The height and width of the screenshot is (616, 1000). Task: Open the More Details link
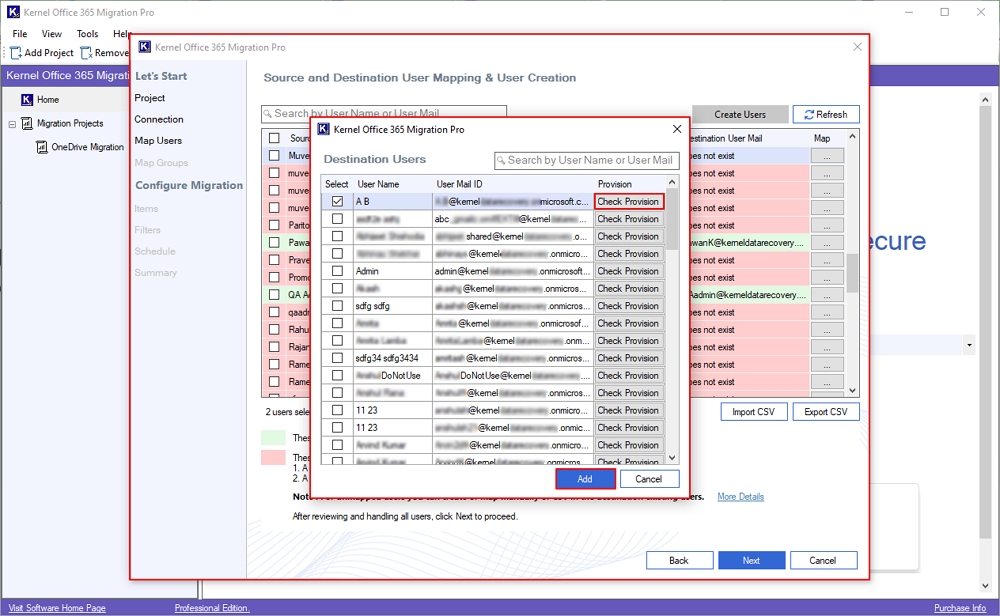tap(740, 497)
